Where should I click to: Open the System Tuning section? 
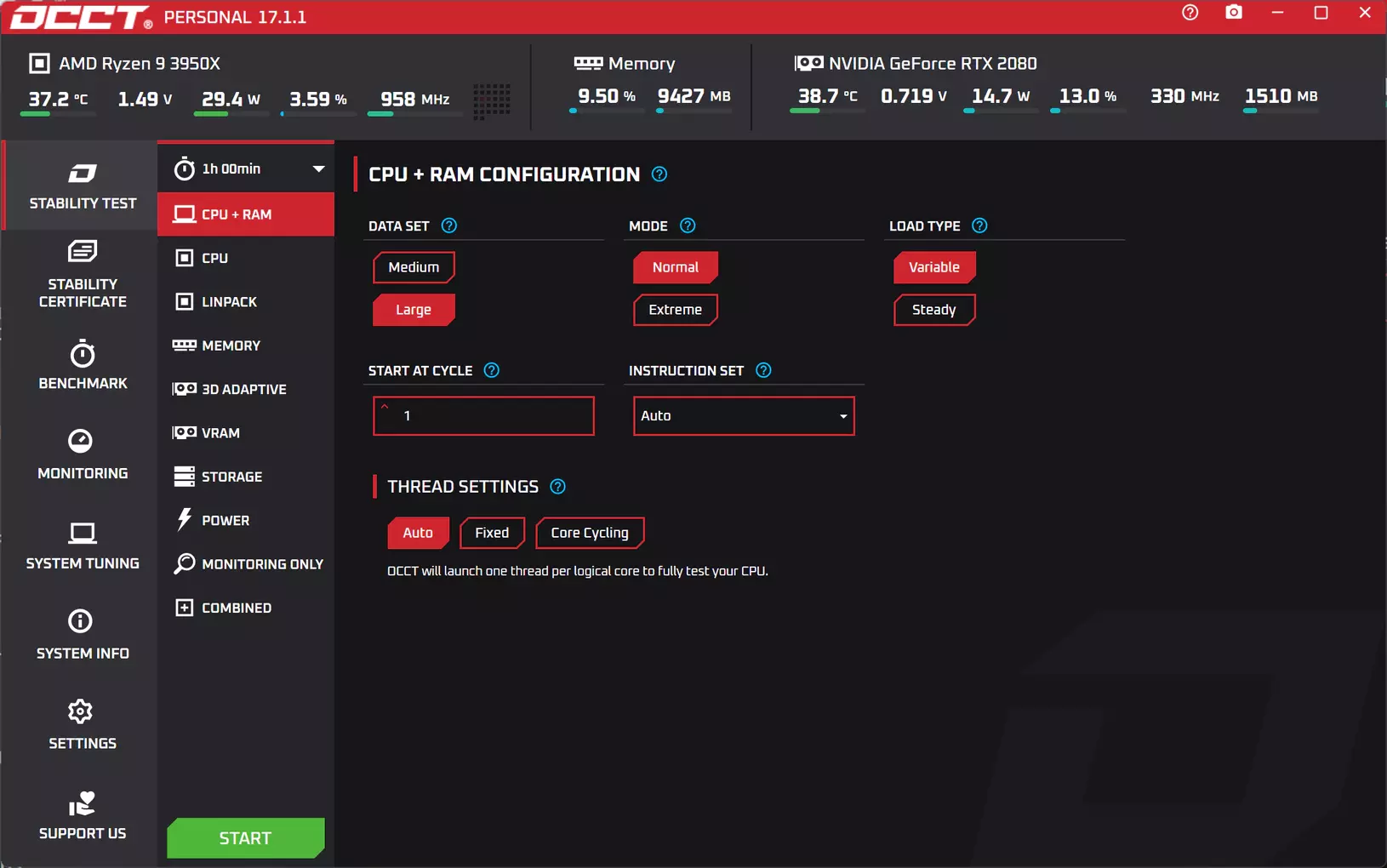click(83, 545)
